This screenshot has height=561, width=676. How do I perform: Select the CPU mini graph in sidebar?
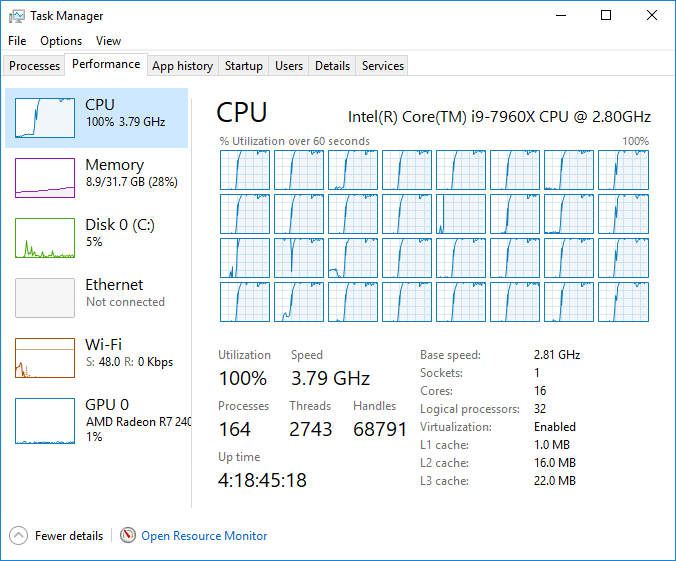coord(45,118)
